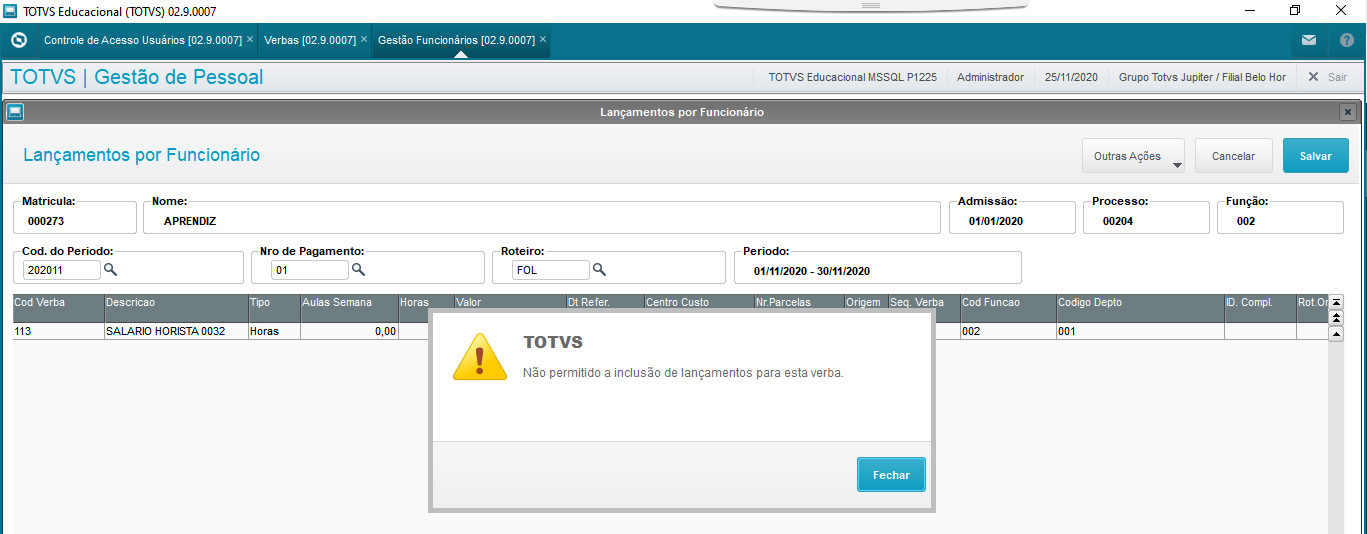This screenshot has width=1367, height=534.
Task: Click the Cod. do Periodo field 202011
Action: tap(62, 270)
